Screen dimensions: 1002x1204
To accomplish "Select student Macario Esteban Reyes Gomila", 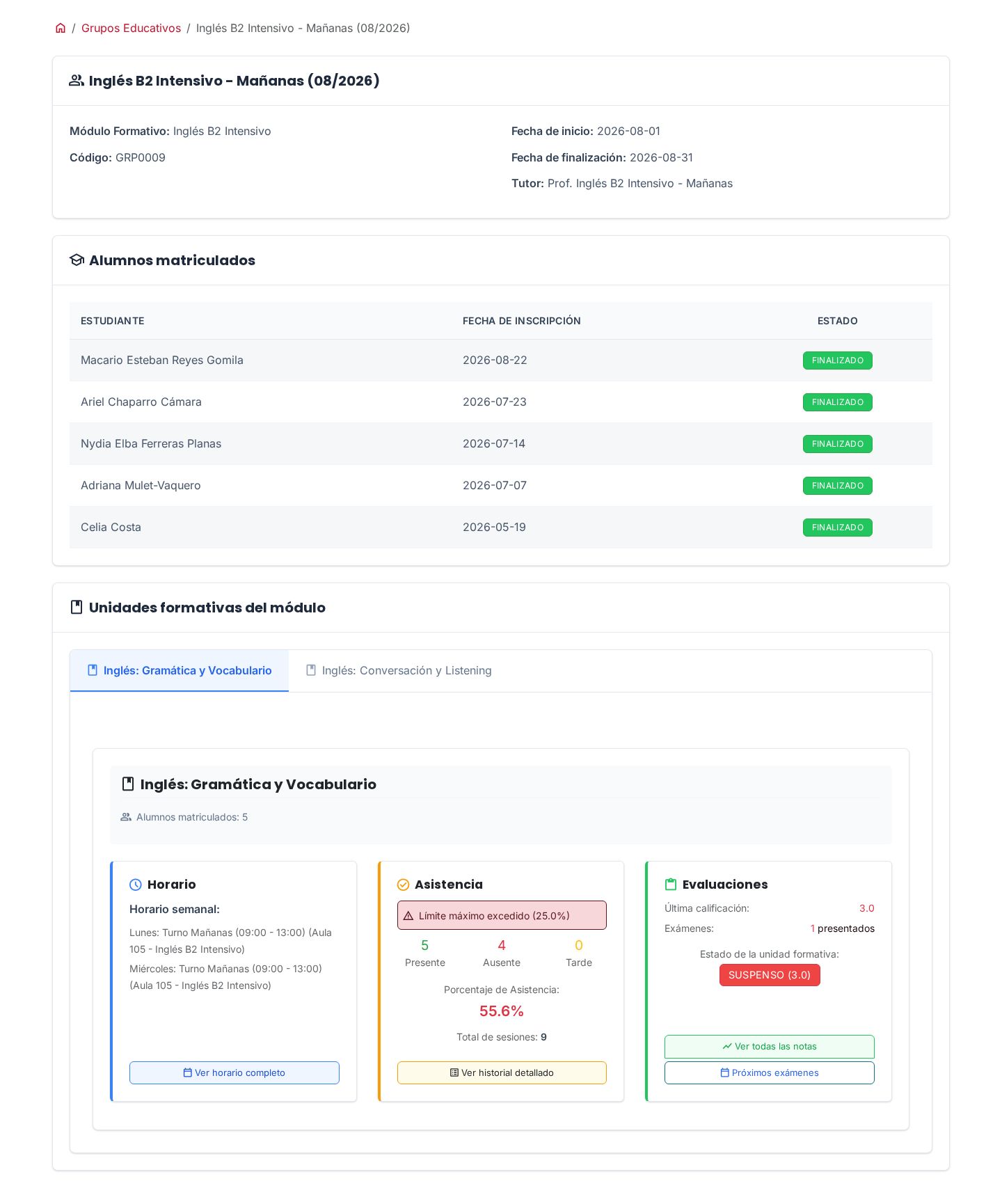I will coord(162,361).
